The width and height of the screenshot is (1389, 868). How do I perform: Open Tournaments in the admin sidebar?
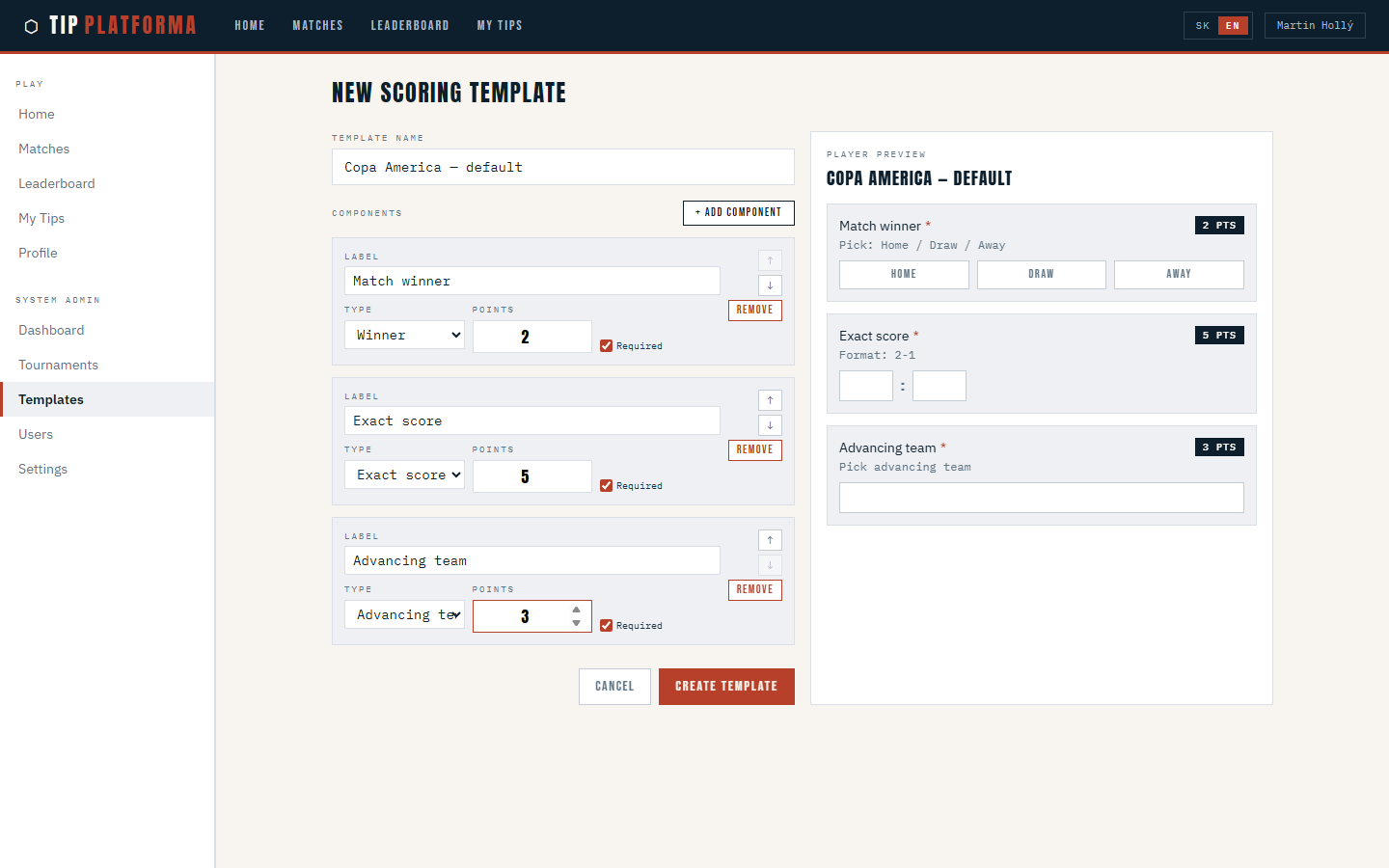coord(58,365)
